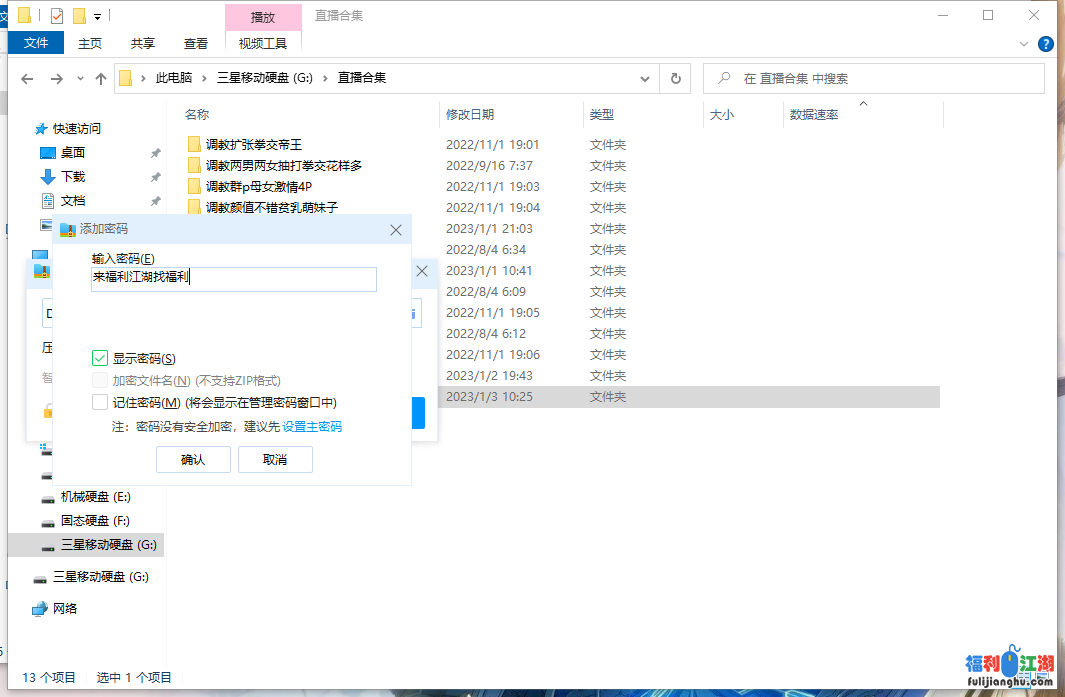Viewport: 1065px width, 697px height.
Task: Click the 加密文件名 checkbox
Action: pos(100,380)
